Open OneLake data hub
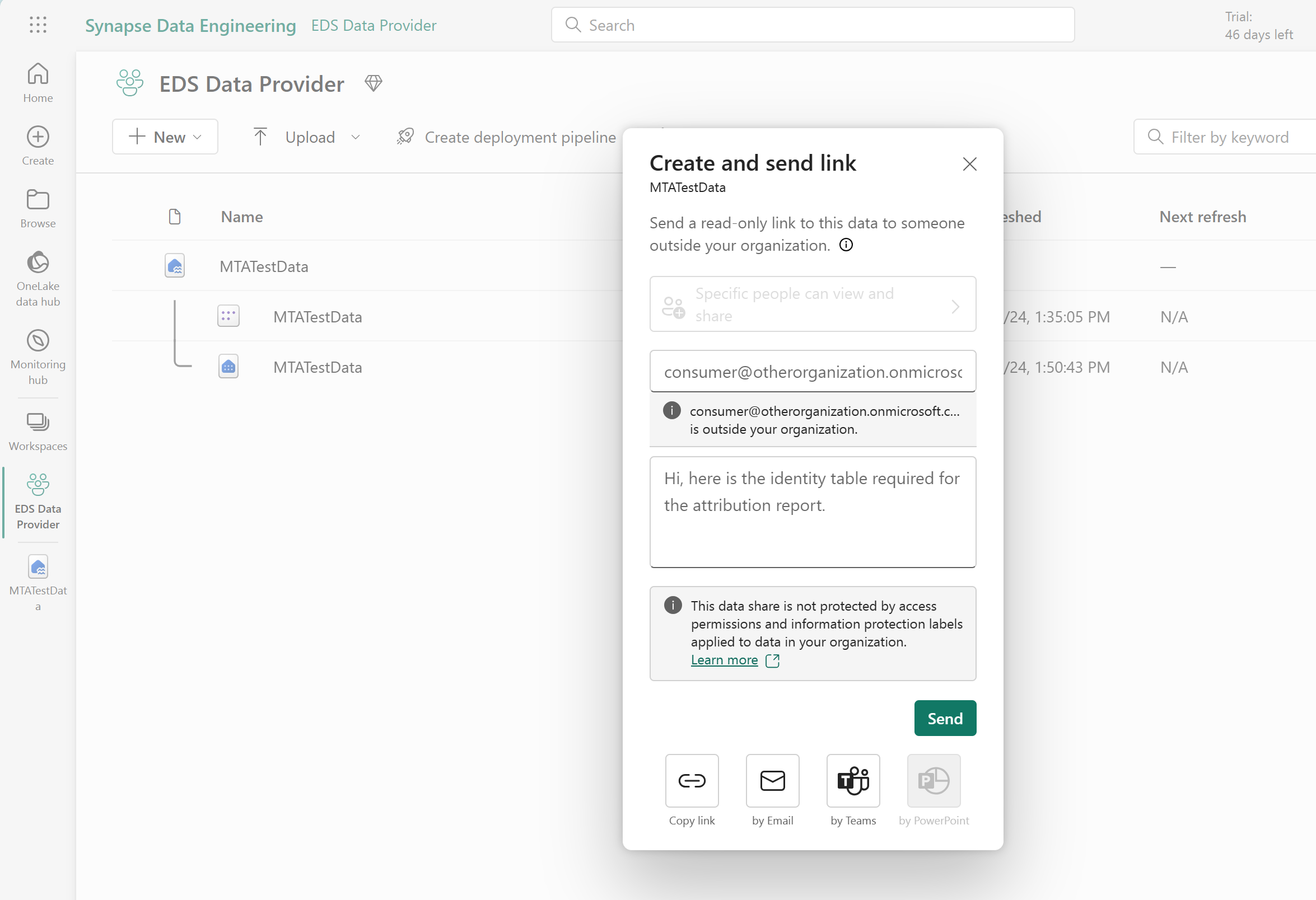1316x900 pixels. point(38,279)
